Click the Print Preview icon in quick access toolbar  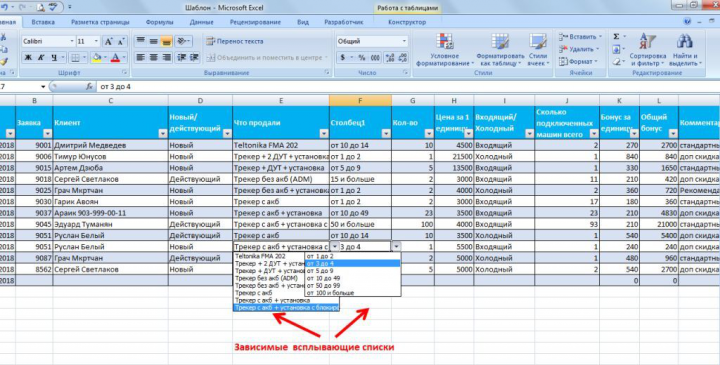40,7
